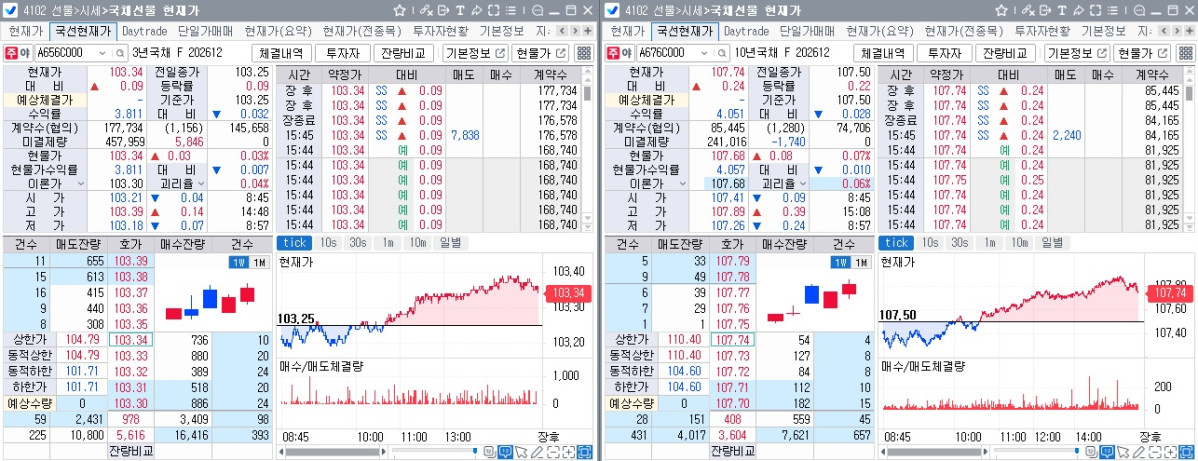Add left window to favorites with star icon

coord(400,11)
